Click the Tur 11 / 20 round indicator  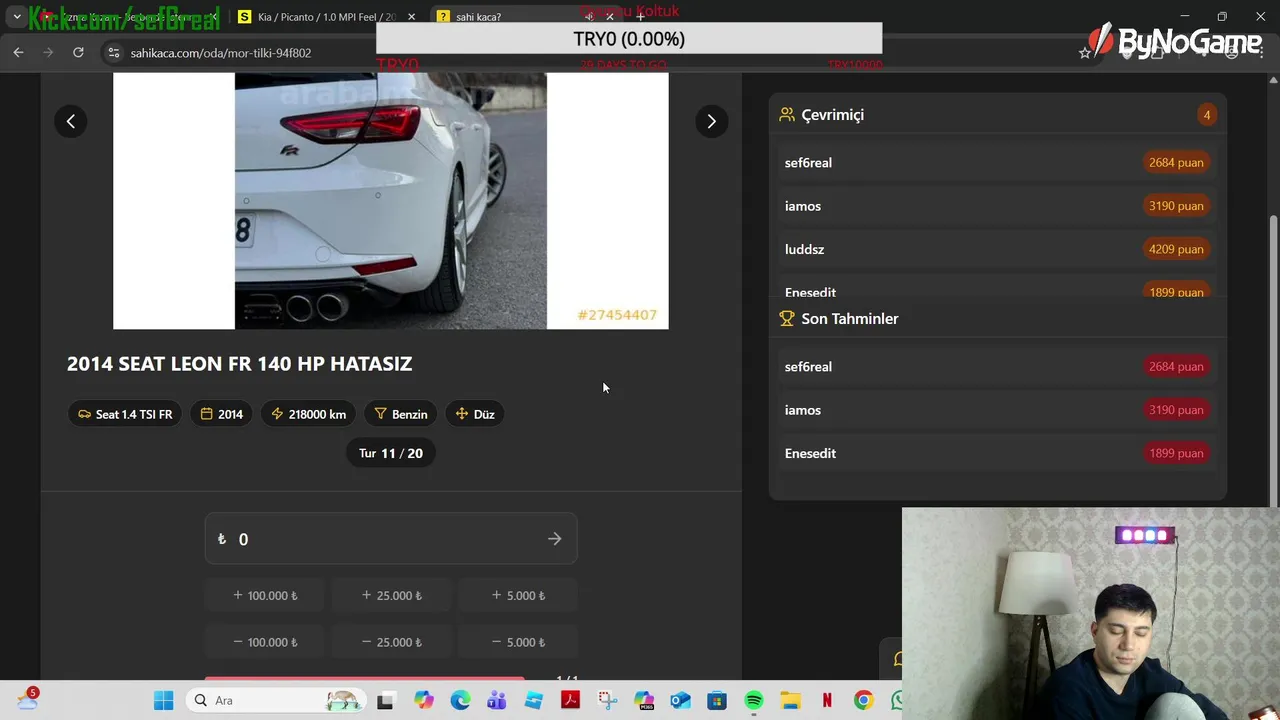(391, 453)
